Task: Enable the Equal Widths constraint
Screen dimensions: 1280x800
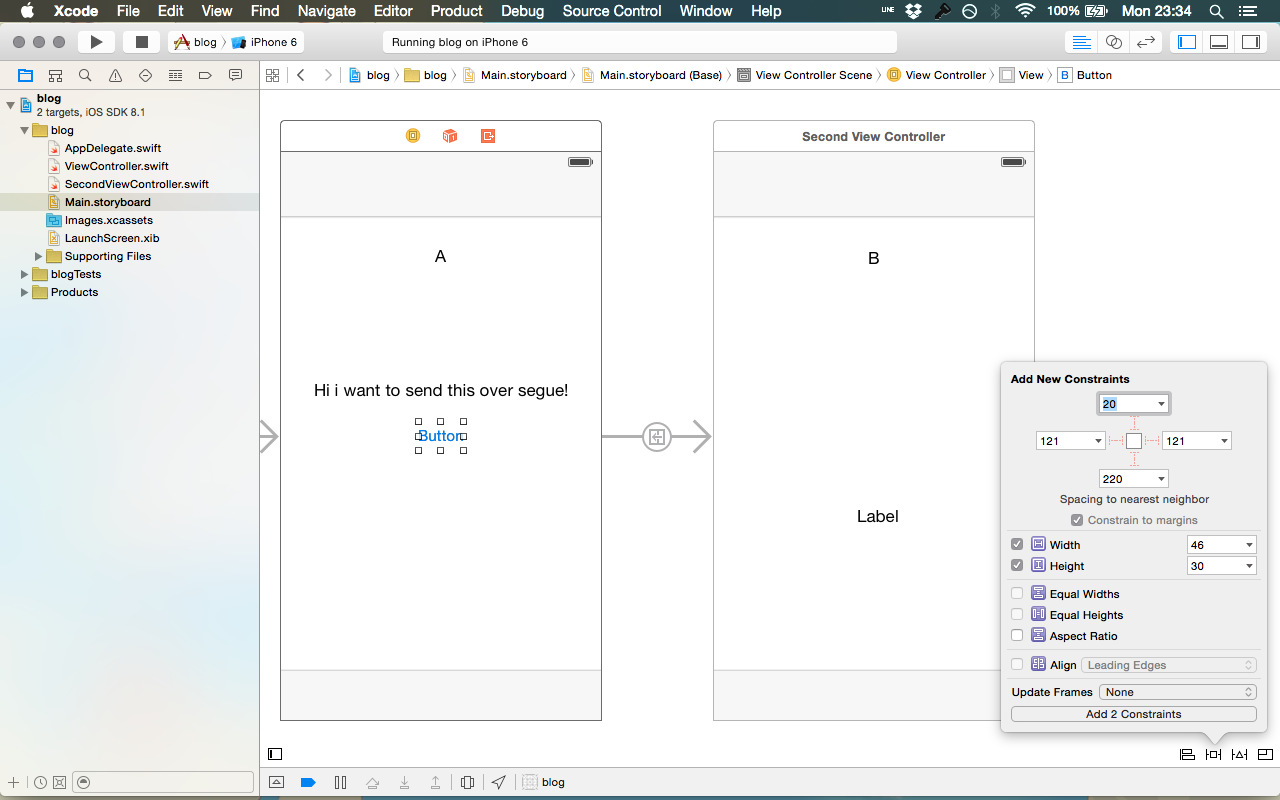Action: coord(1017,593)
